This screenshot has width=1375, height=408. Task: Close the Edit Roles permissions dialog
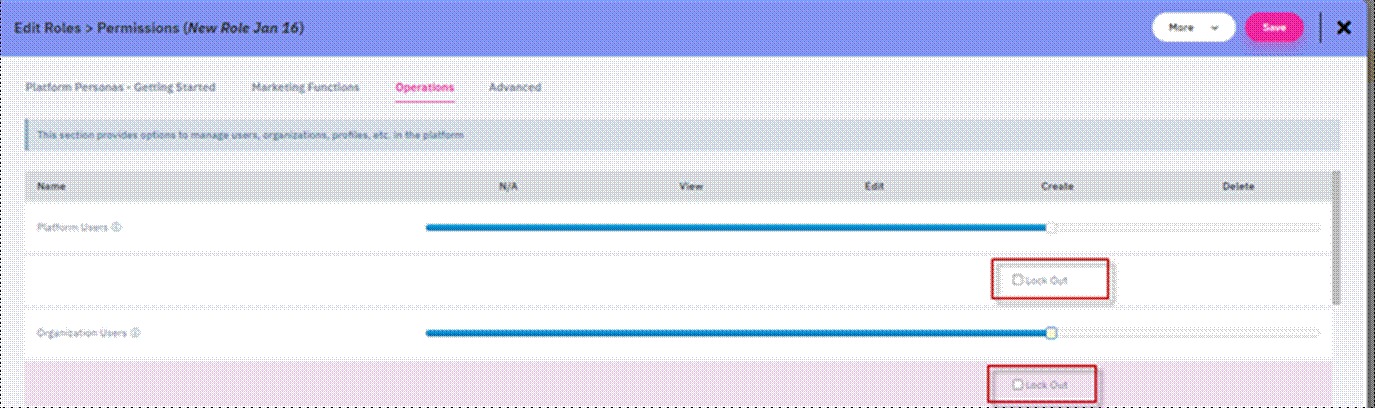(1343, 28)
